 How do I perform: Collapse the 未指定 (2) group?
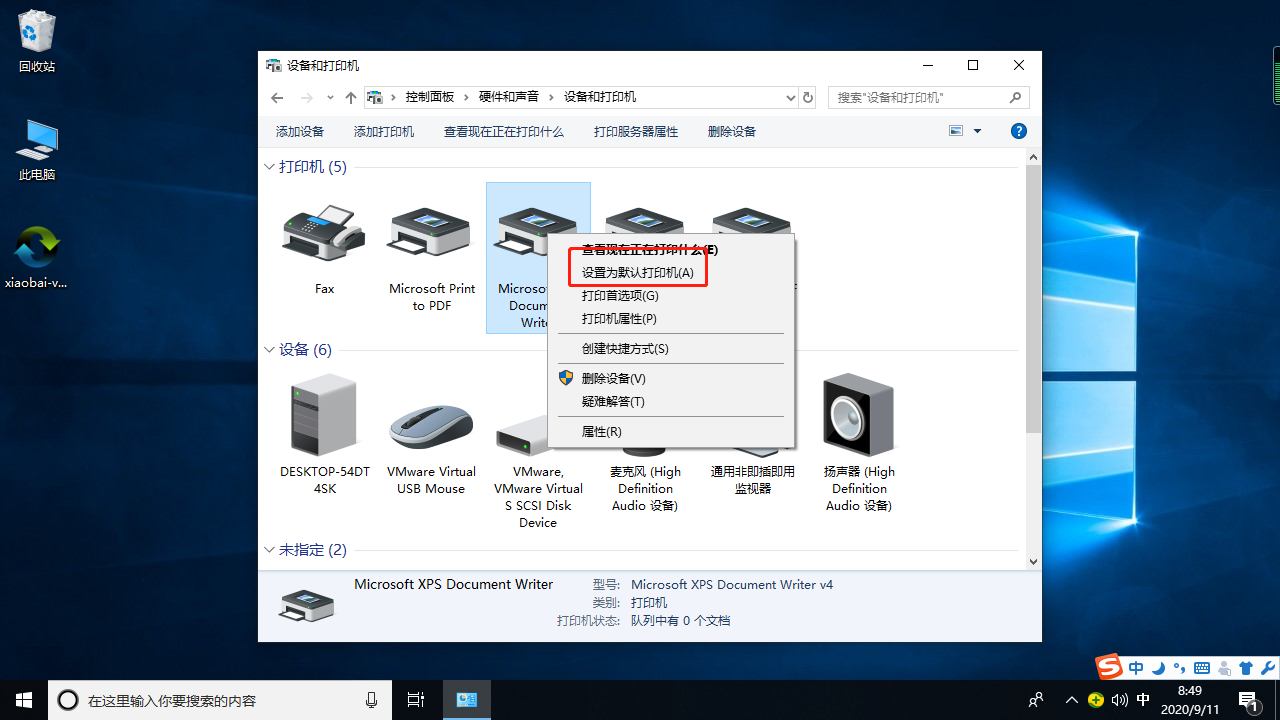pyautogui.click(x=269, y=550)
